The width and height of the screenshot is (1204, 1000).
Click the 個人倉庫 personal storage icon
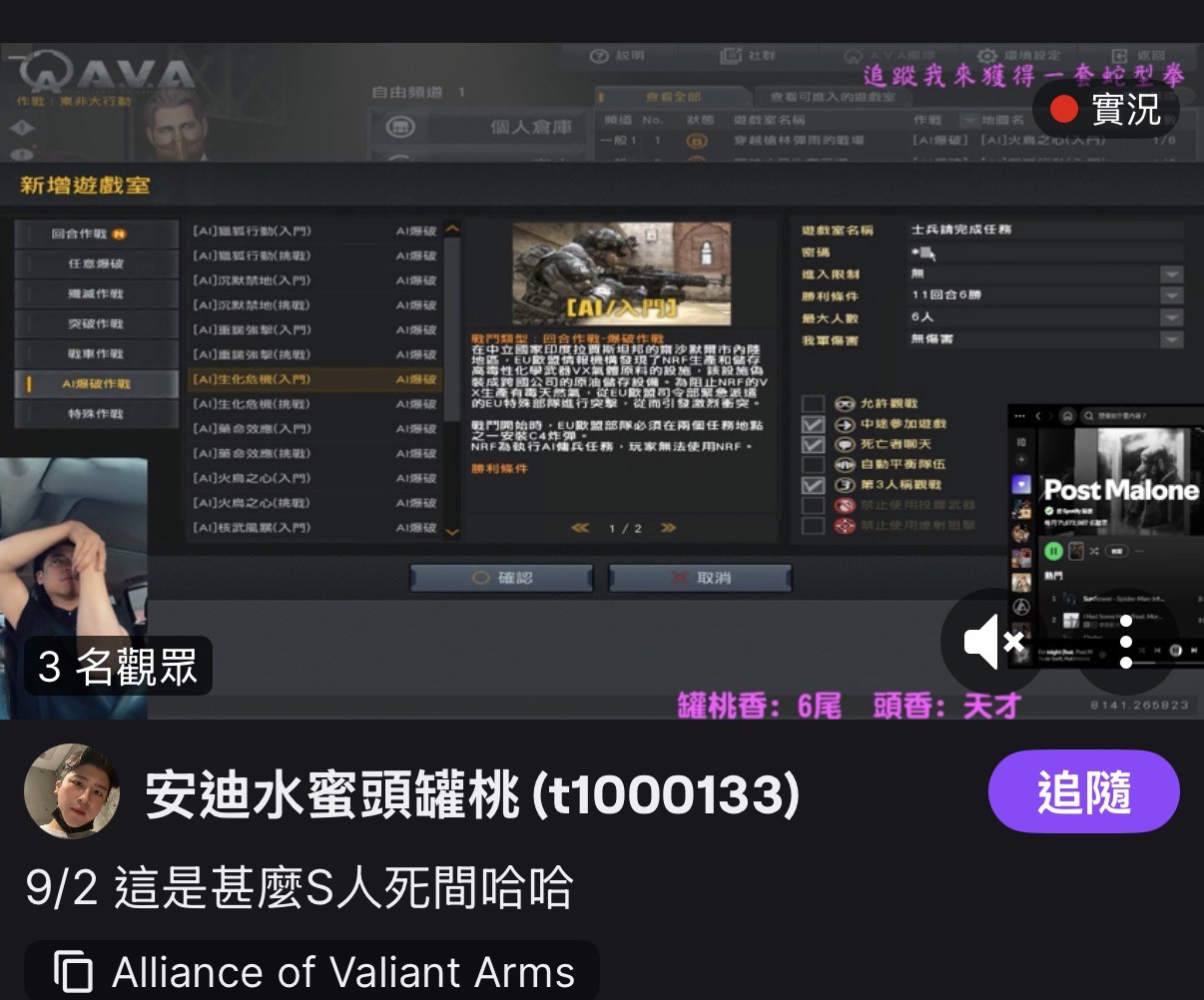pos(400,127)
